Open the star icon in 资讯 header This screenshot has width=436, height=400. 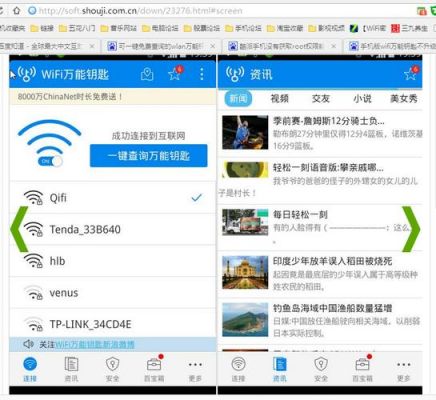pyautogui.click(x=411, y=73)
